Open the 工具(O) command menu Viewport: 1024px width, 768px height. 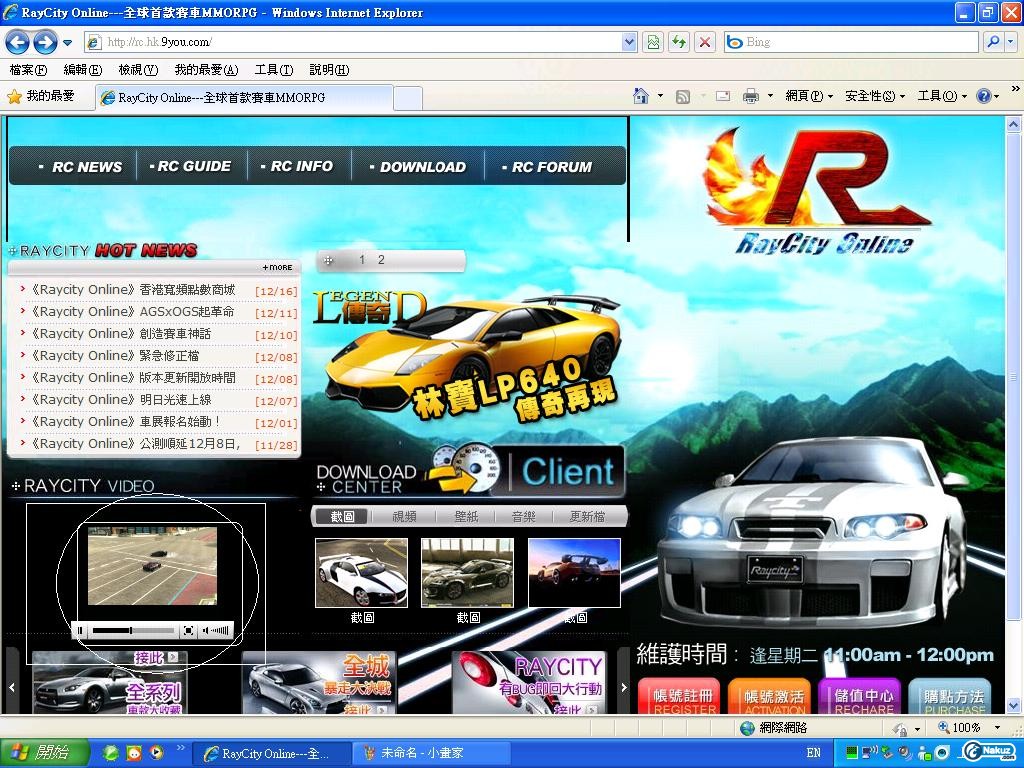click(x=942, y=97)
